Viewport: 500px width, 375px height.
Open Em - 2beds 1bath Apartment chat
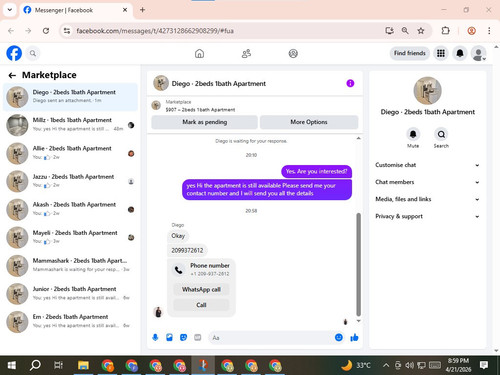point(70,322)
